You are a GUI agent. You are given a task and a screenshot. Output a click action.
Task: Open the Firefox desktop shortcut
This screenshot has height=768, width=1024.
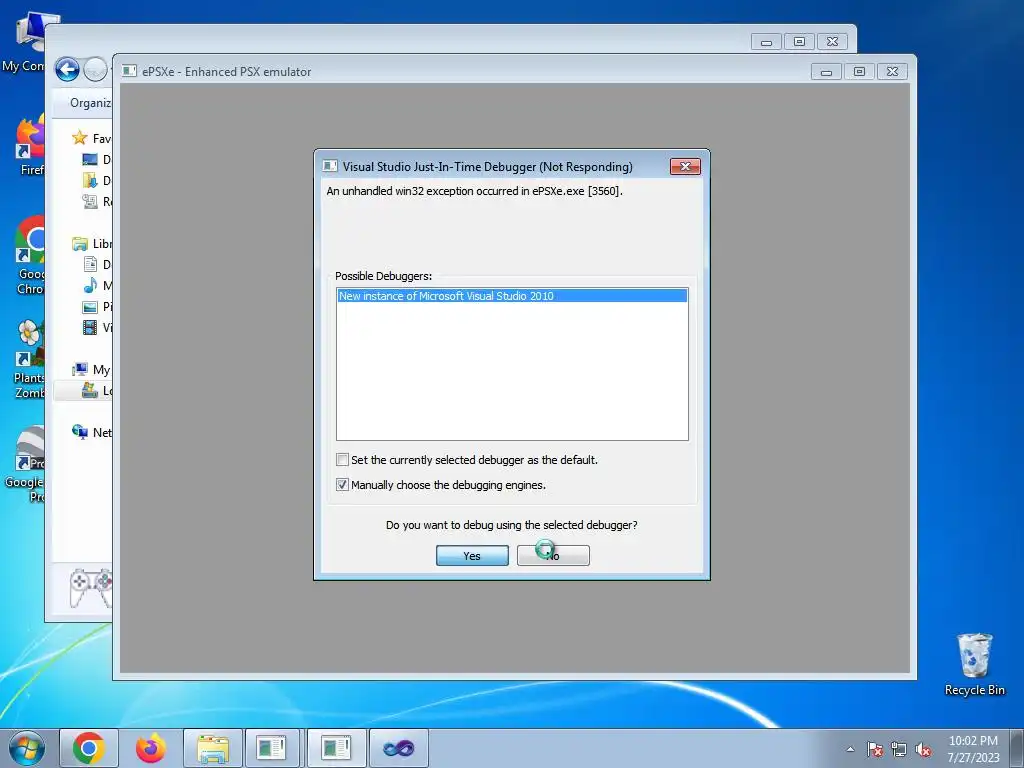point(30,147)
